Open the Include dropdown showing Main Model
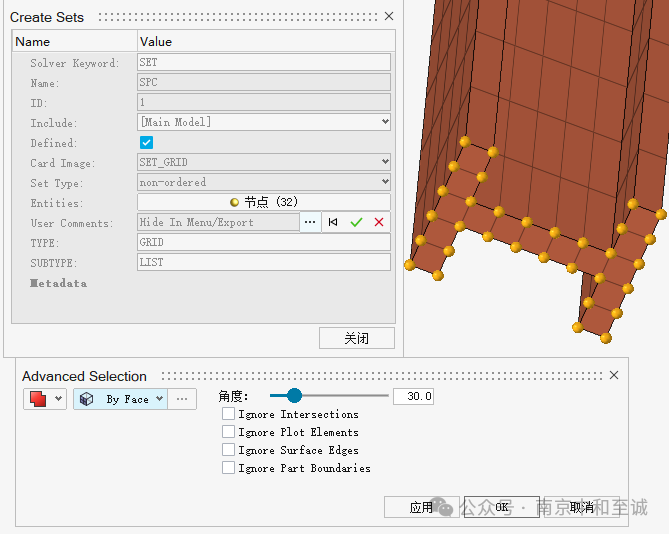Viewport: 669px width, 534px height. click(264, 122)
